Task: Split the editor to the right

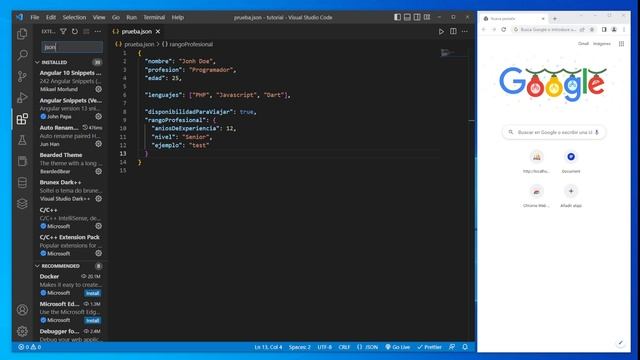Action: pos(453,31)
